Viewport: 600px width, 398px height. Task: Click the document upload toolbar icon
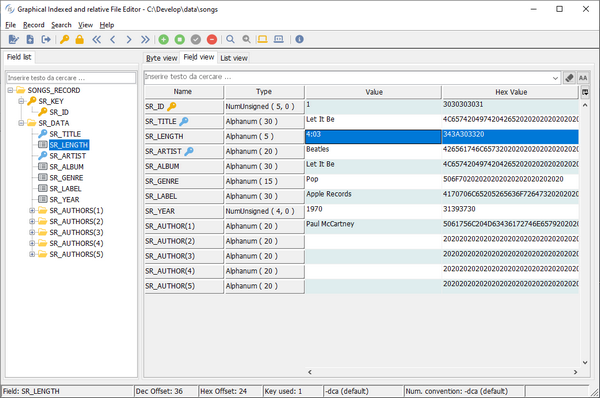(30, 39)
